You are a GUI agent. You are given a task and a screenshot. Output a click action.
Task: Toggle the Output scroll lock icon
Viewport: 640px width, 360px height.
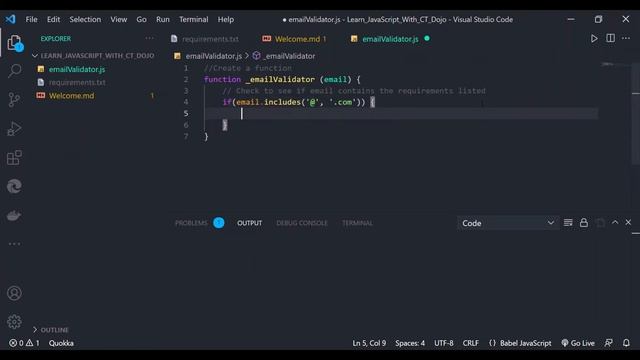[x=584, y=223]
